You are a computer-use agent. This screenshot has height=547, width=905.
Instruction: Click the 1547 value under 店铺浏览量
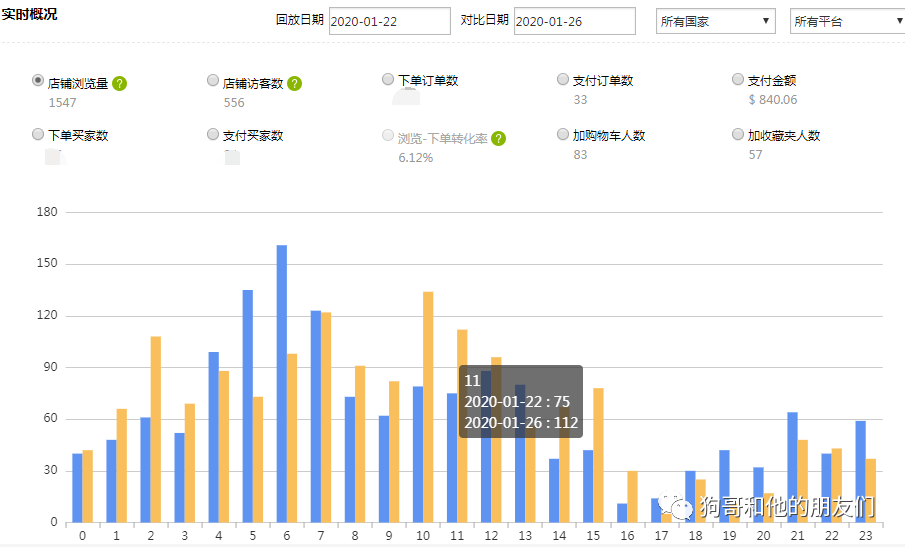(62, 103)
